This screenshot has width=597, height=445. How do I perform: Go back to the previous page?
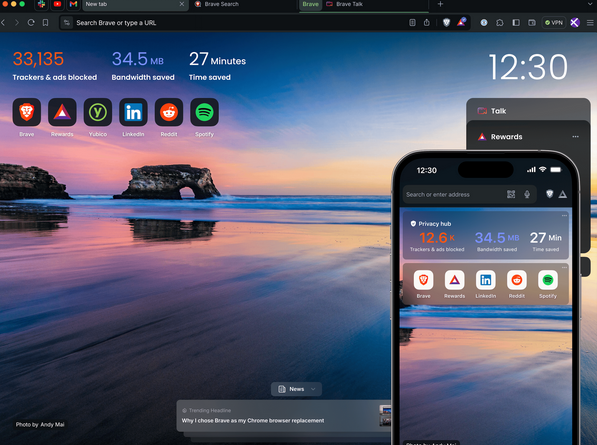click(3, 23)
